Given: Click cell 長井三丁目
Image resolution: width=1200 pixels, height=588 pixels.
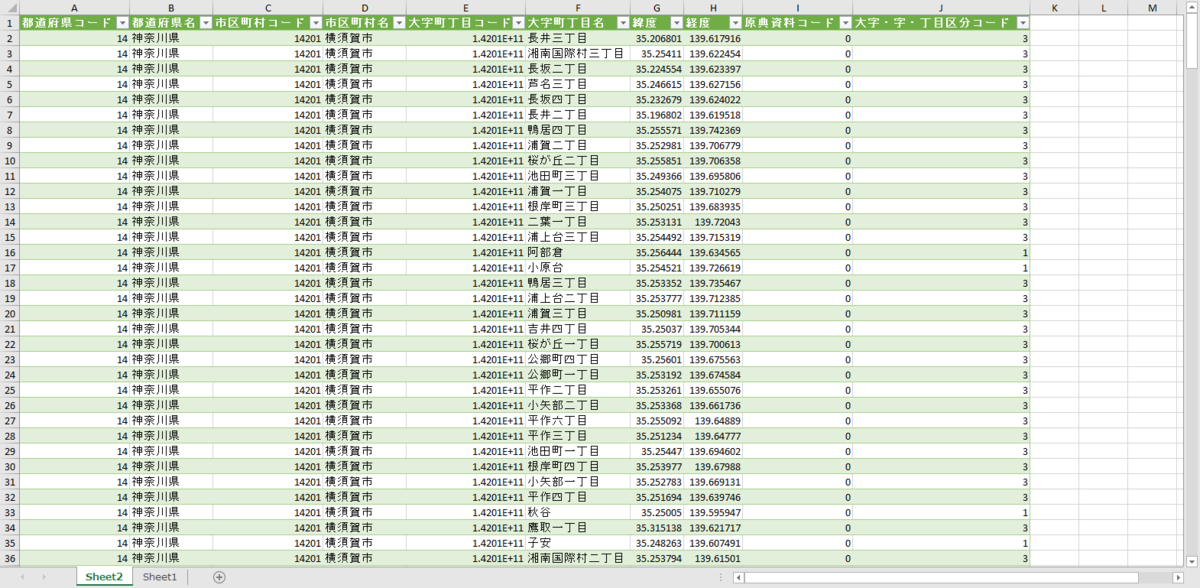Looking at the screenshot, I should [x=577, y=38].
